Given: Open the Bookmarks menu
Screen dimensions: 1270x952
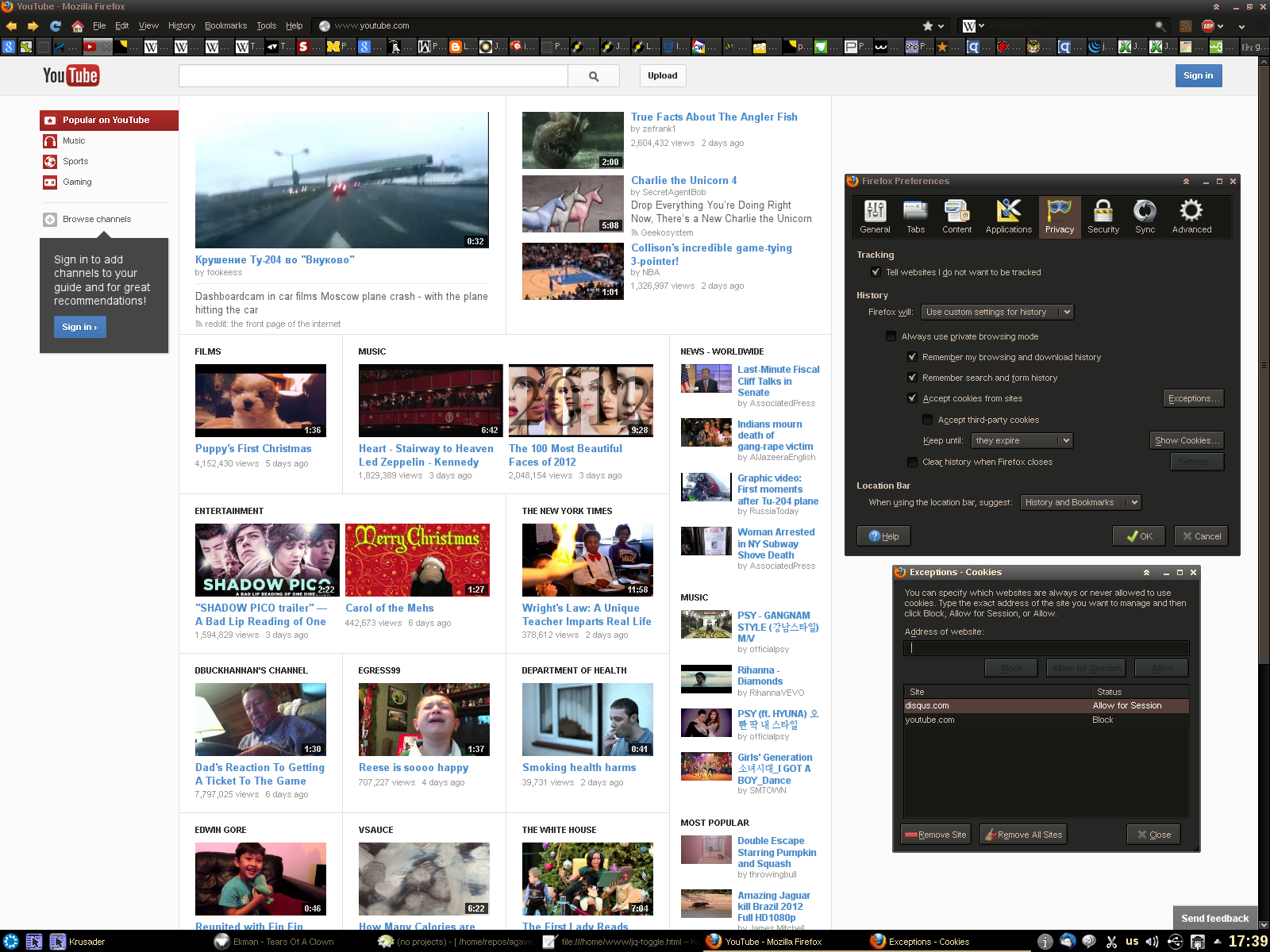Looking at the screenshot, I should [x=225, y=26].
